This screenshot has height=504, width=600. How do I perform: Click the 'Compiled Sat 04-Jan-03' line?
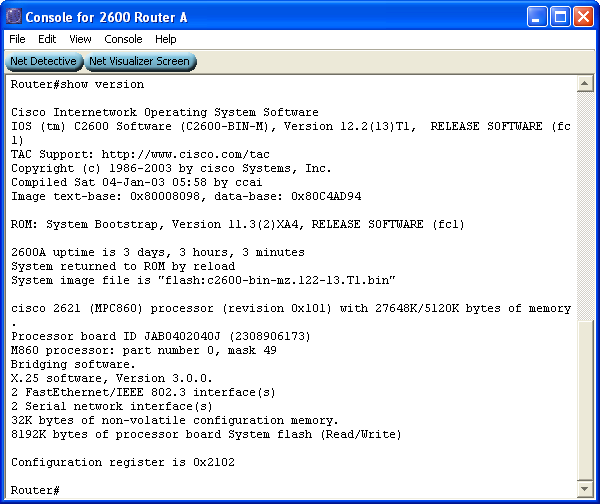(137, 182)
